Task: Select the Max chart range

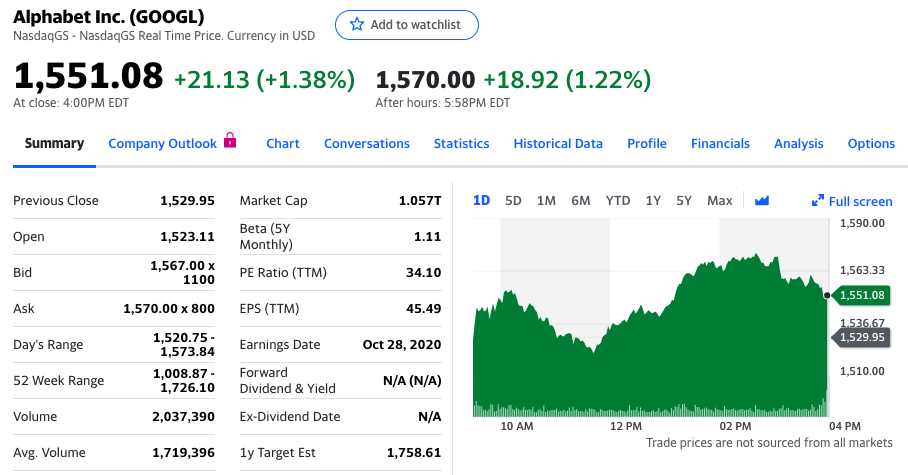Action: [x=720, y=200]
